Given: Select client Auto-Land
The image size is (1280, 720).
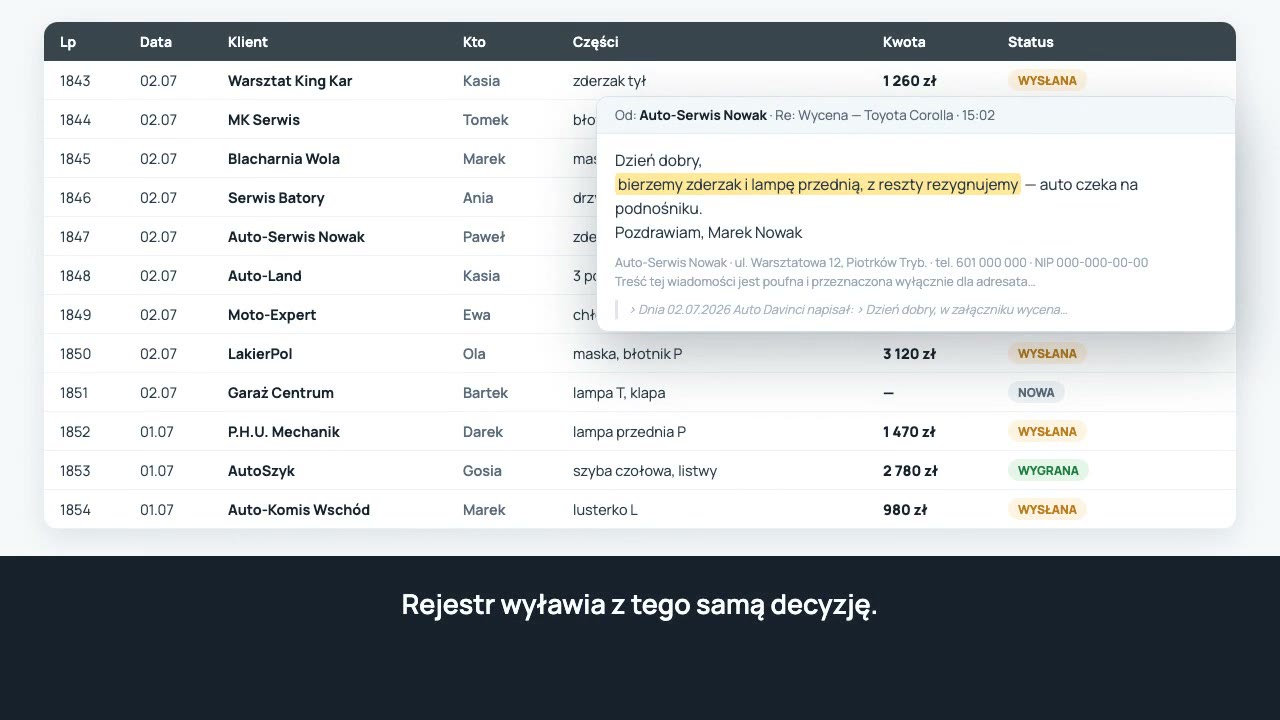Looking at the screenshot, I should tap(265, 276).
